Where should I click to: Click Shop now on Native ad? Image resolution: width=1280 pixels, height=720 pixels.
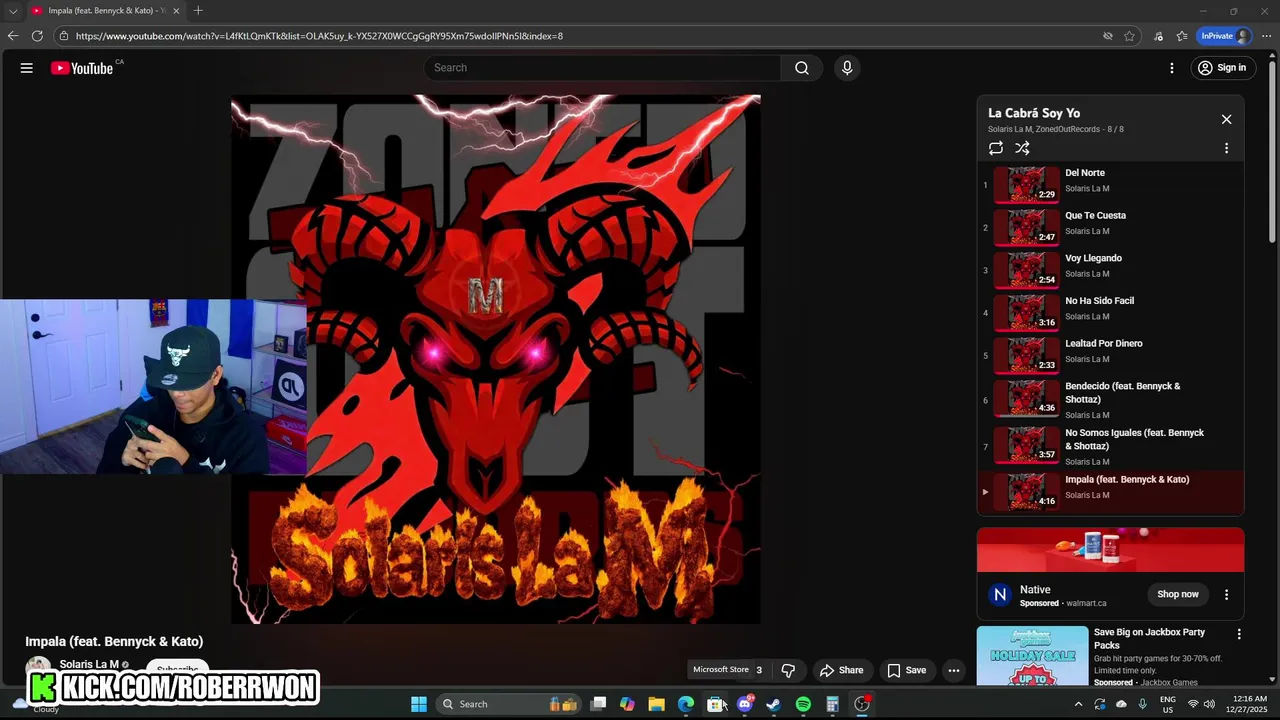coord(1177,594)
